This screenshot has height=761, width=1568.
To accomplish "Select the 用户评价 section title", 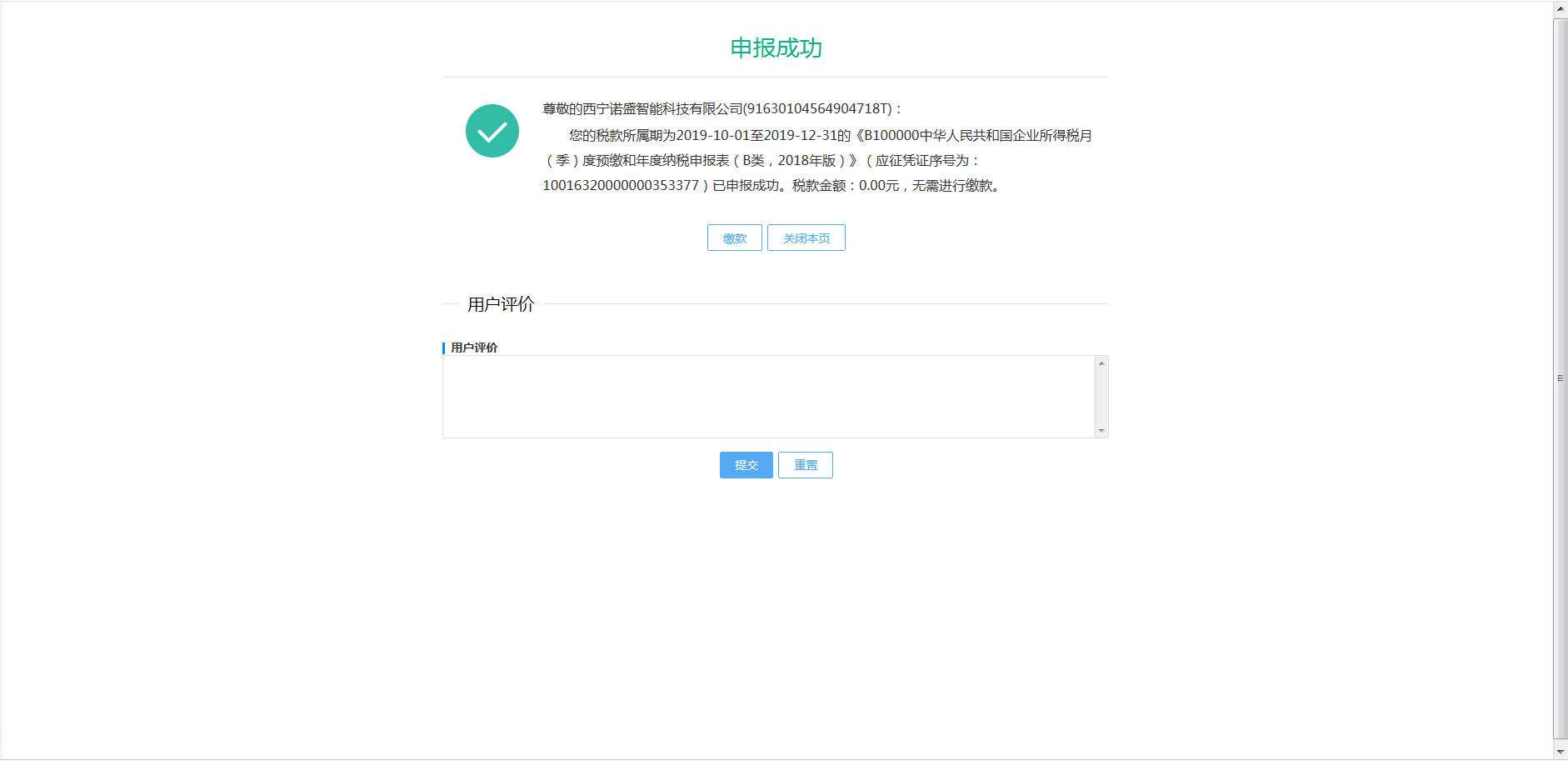I will click(502, 304).
